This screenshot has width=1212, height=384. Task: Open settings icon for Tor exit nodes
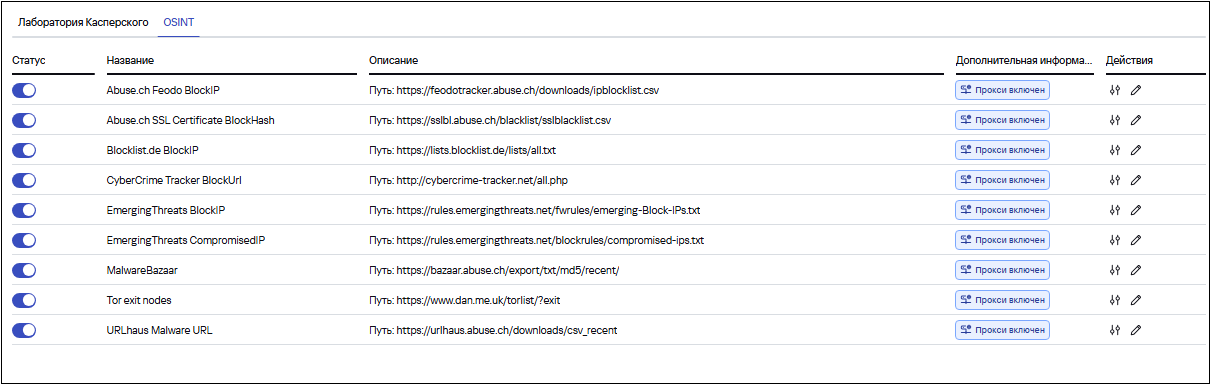(1116, 300)
